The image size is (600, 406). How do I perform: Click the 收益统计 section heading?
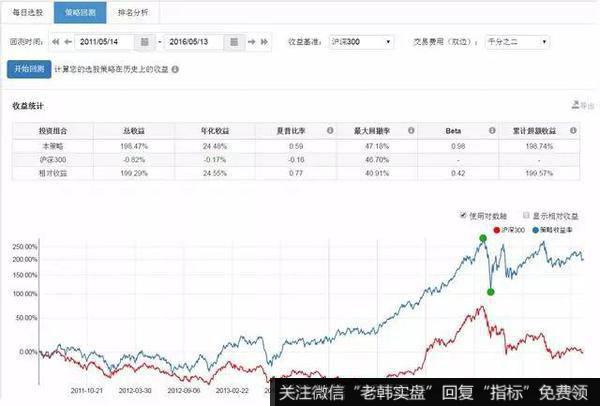pos(28,106)
